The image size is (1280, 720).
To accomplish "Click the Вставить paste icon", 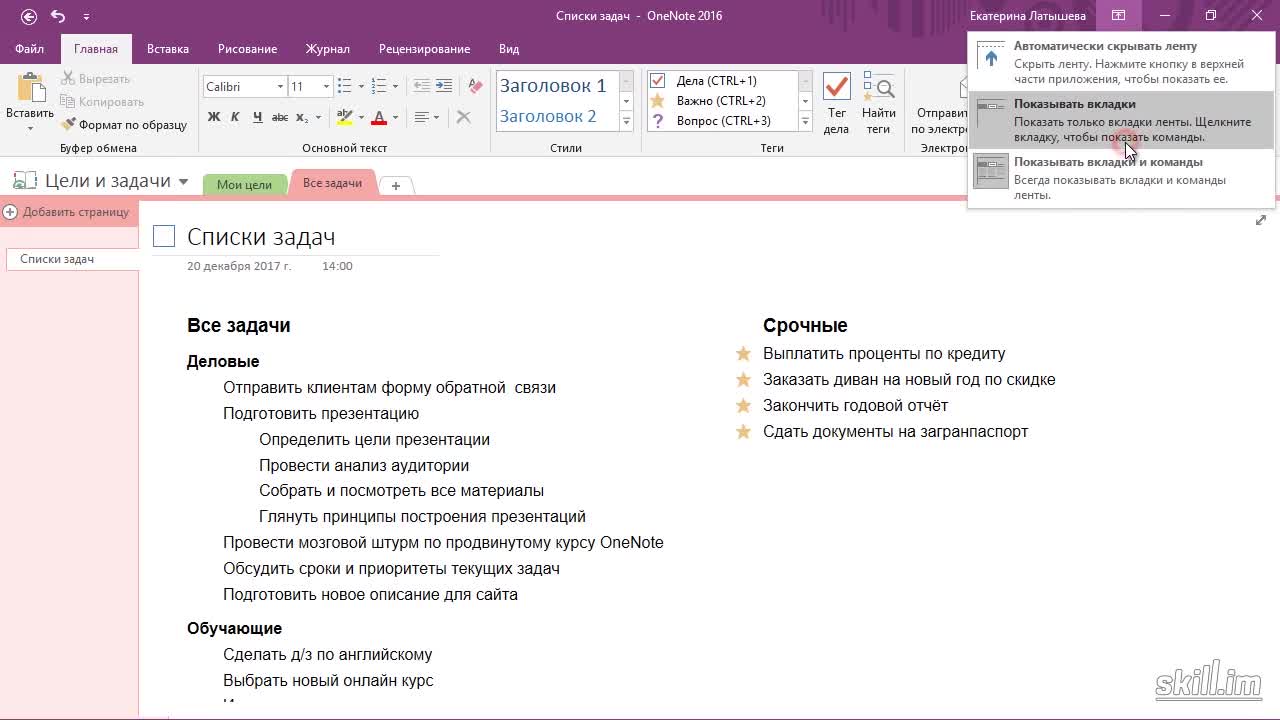I will click(x=30, y=87).
